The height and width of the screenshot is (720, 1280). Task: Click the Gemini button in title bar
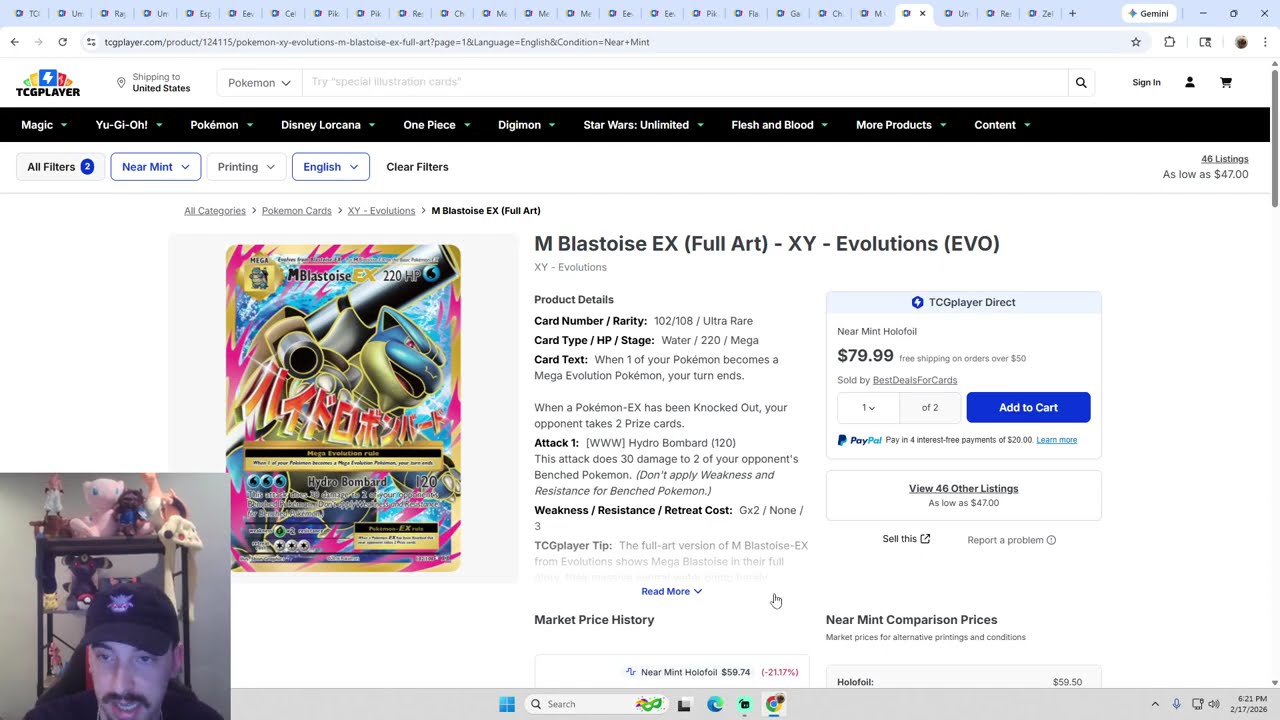click(1148, 13)
